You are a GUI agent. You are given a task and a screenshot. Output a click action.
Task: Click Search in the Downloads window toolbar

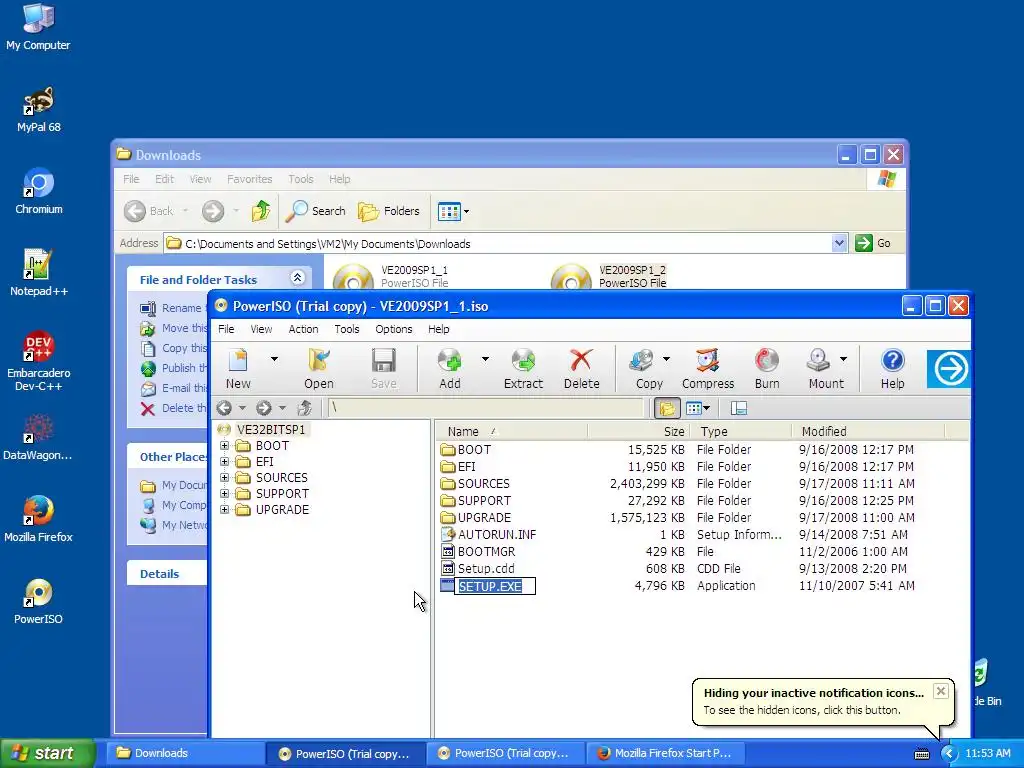(316, 211)
